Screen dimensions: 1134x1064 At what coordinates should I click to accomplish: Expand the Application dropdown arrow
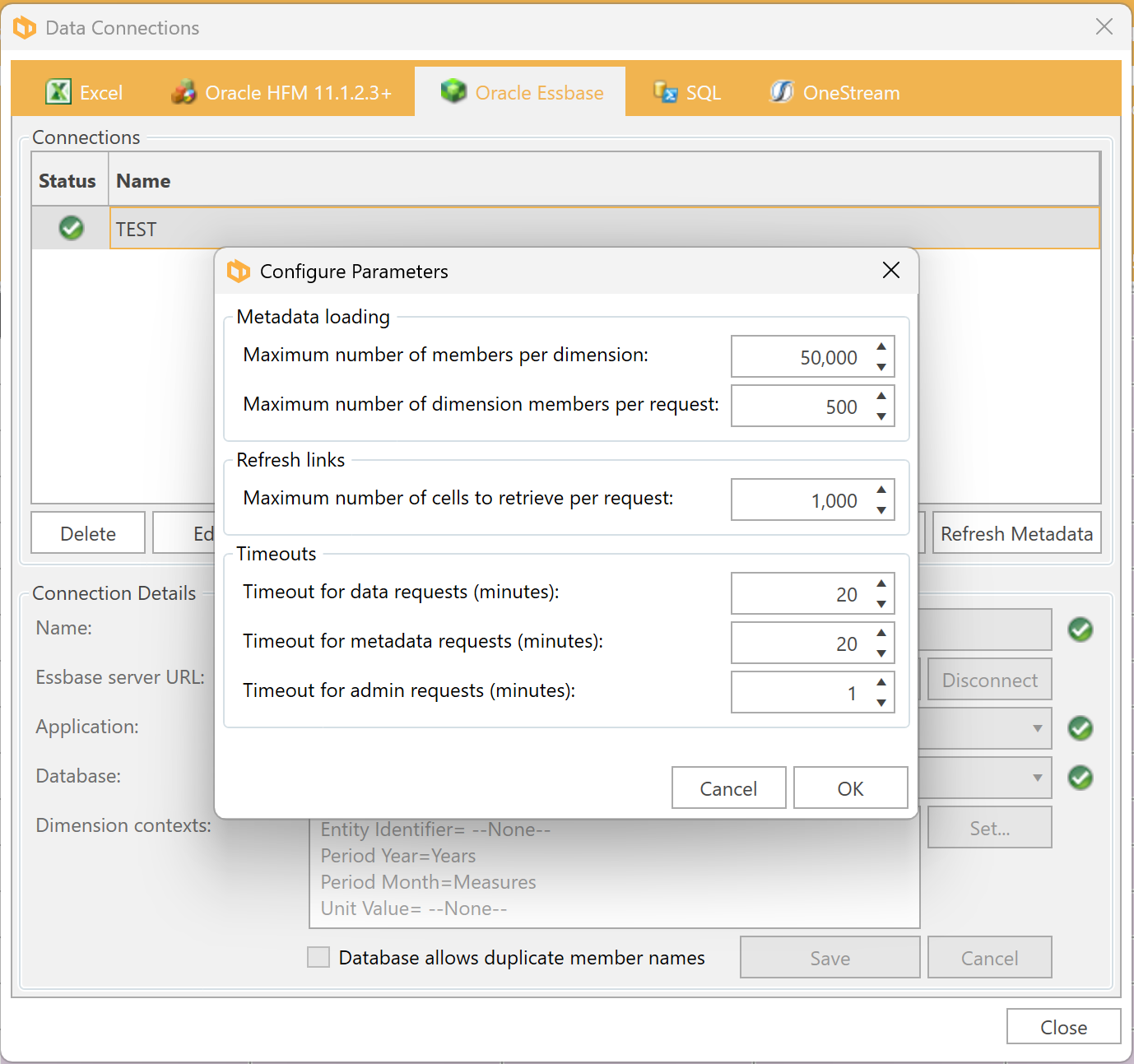point(1037,728)
